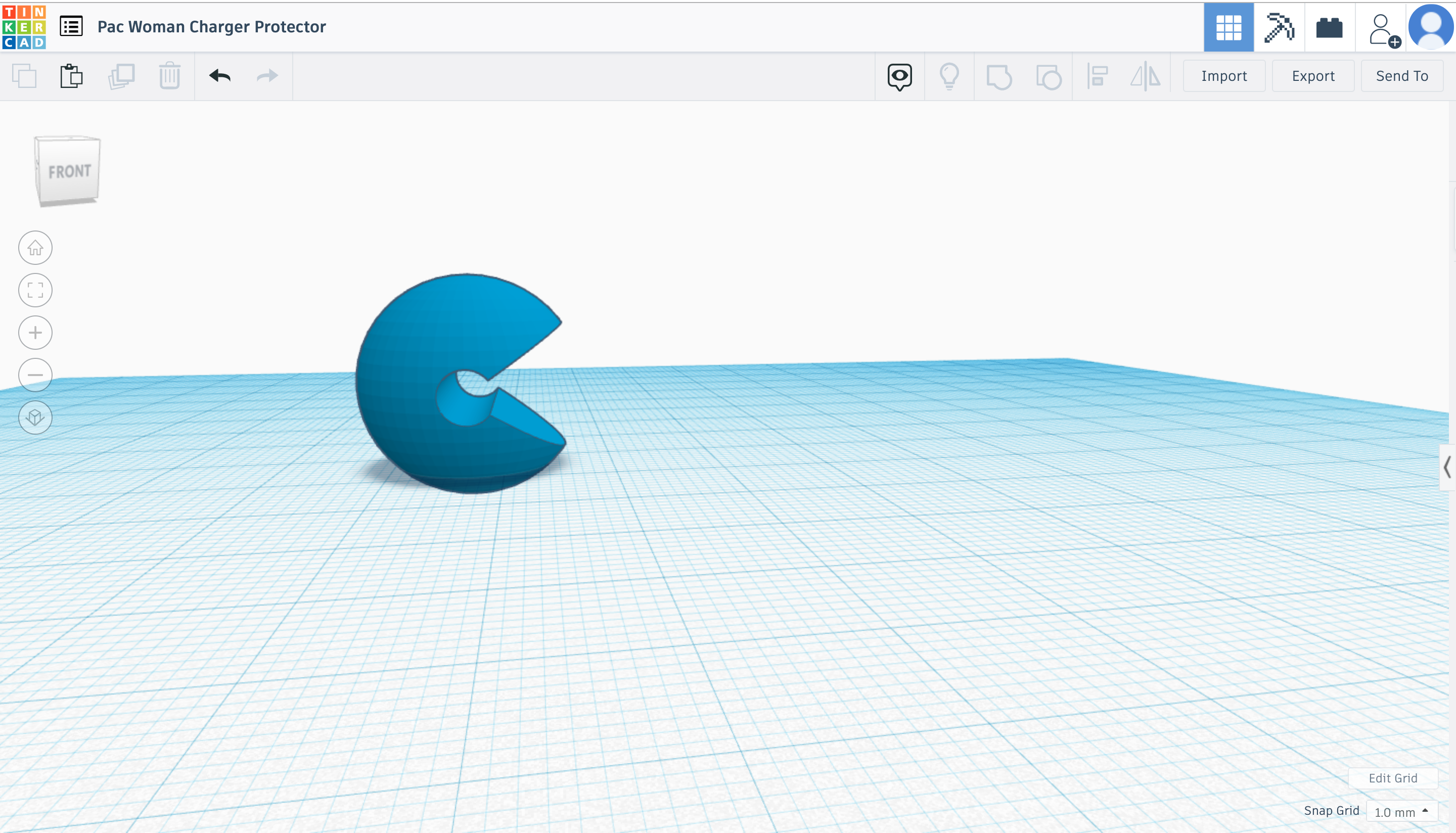Click Edit Grid
This screenshot has width=1456, height=833.
[1392, 778]
